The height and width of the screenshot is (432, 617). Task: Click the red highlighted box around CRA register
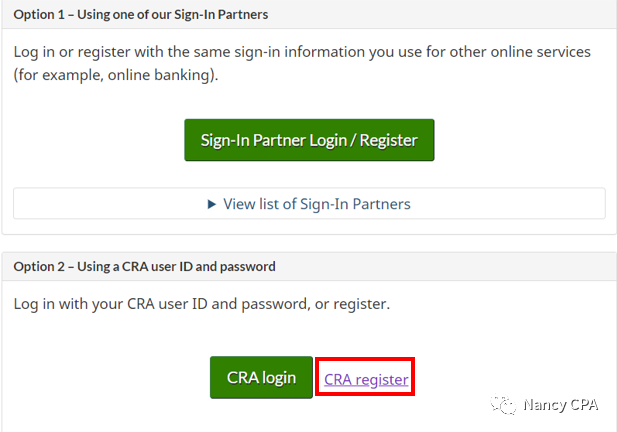click(365, 377)
